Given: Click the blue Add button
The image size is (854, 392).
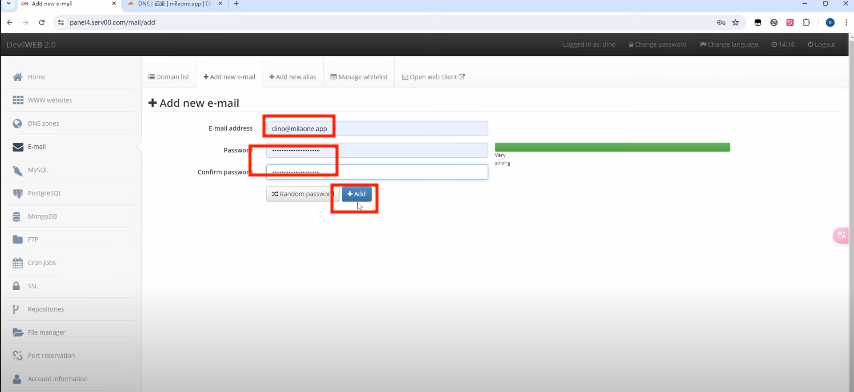Looking at the screenshot, I should click(357, 194).
